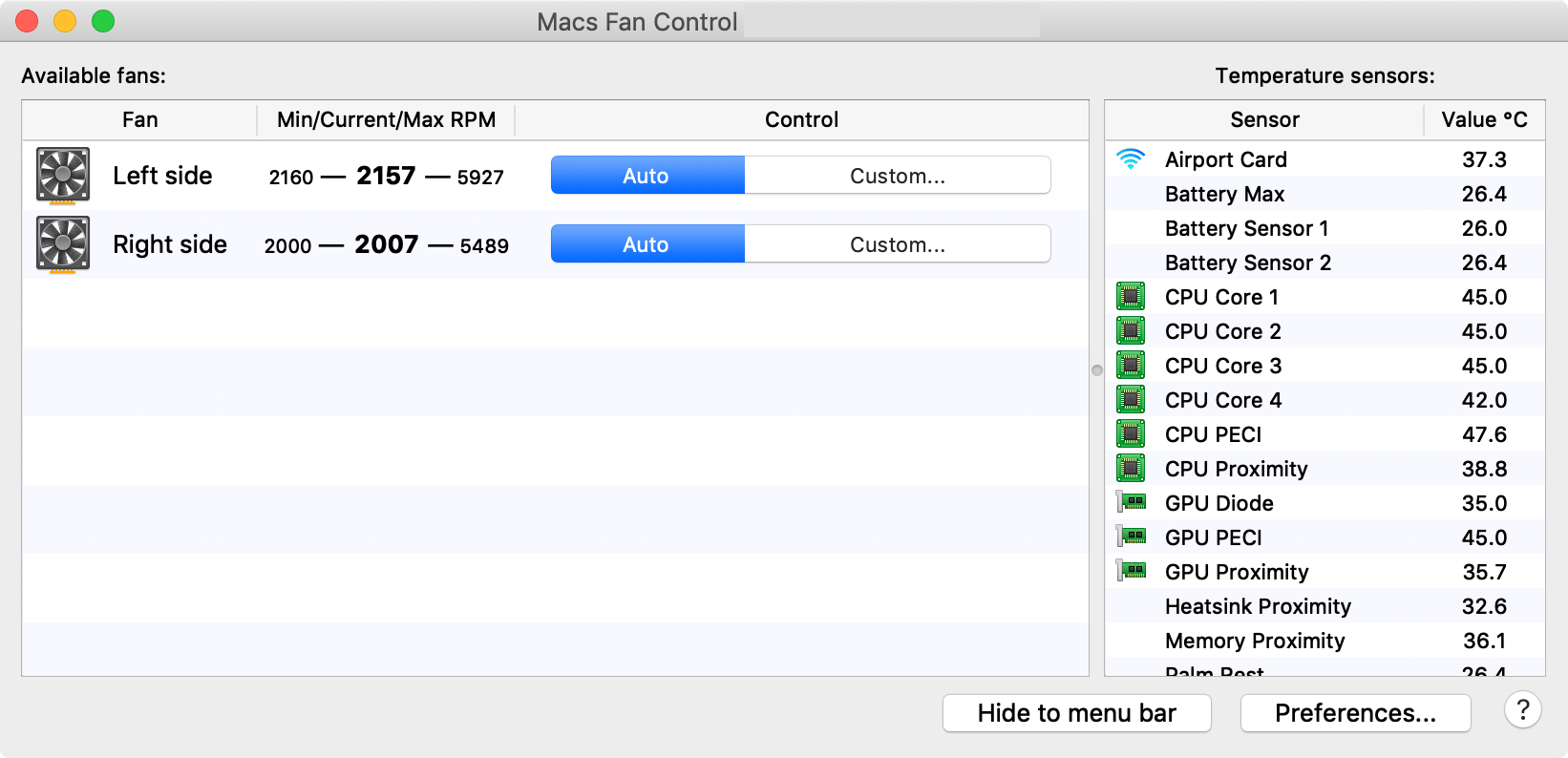
Task: Click the Control column header
Action: [802, 120]
